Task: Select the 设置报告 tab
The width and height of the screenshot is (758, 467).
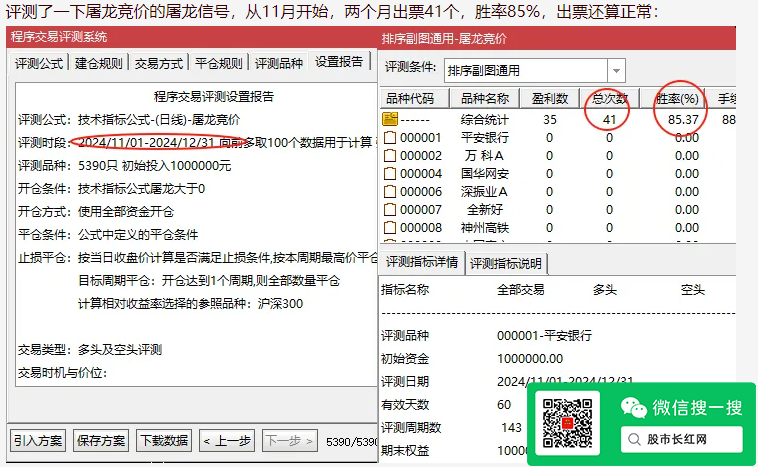Action: [339, 62]
